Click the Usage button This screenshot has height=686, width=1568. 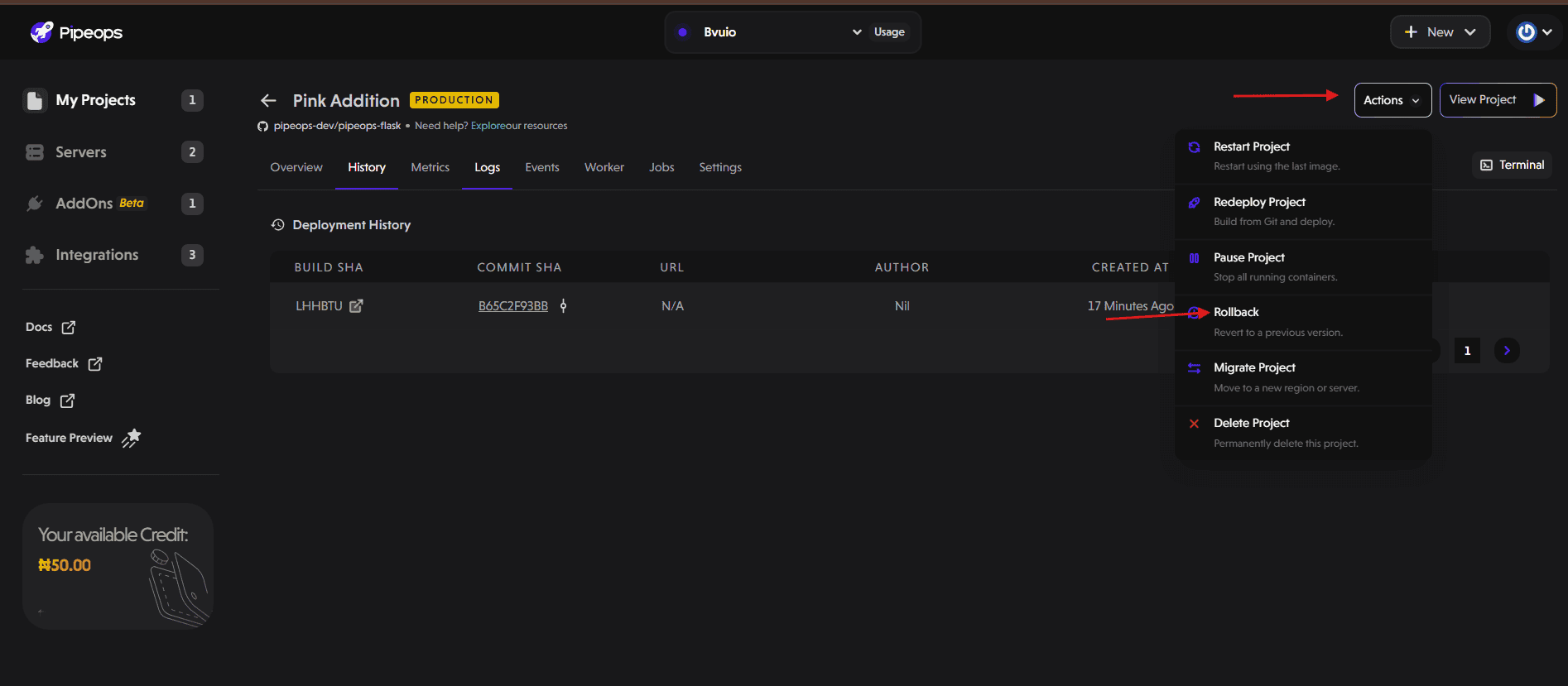(889, 32)
